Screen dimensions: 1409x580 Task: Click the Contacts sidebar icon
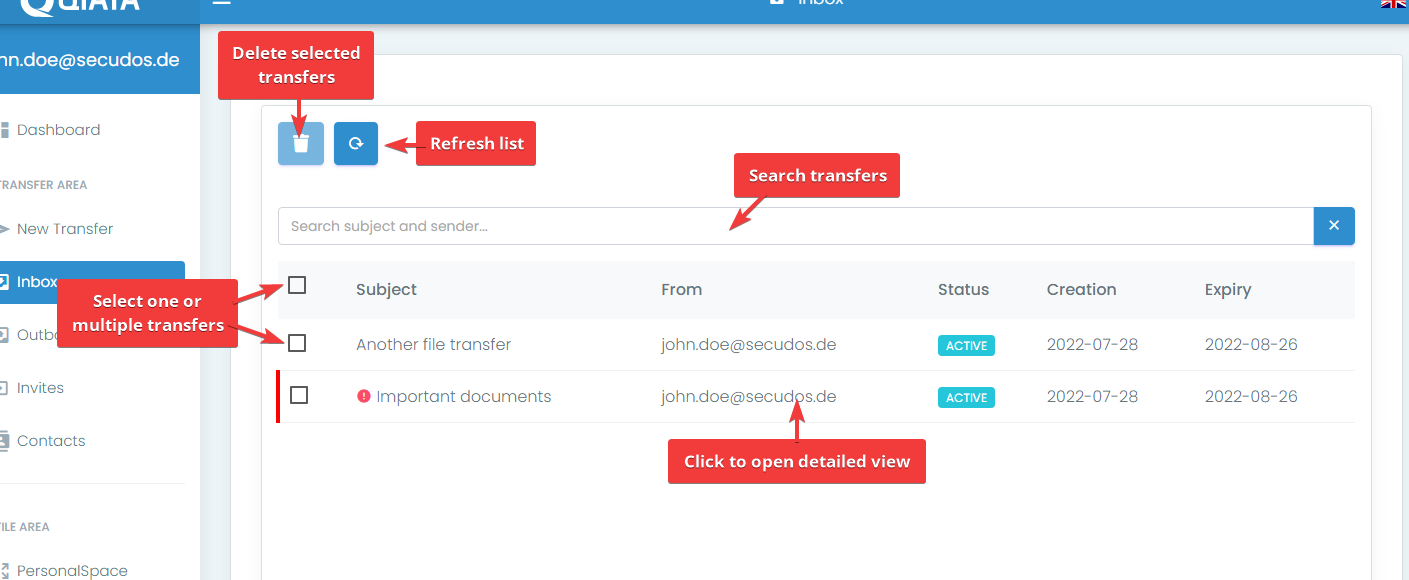coord(5,441)
